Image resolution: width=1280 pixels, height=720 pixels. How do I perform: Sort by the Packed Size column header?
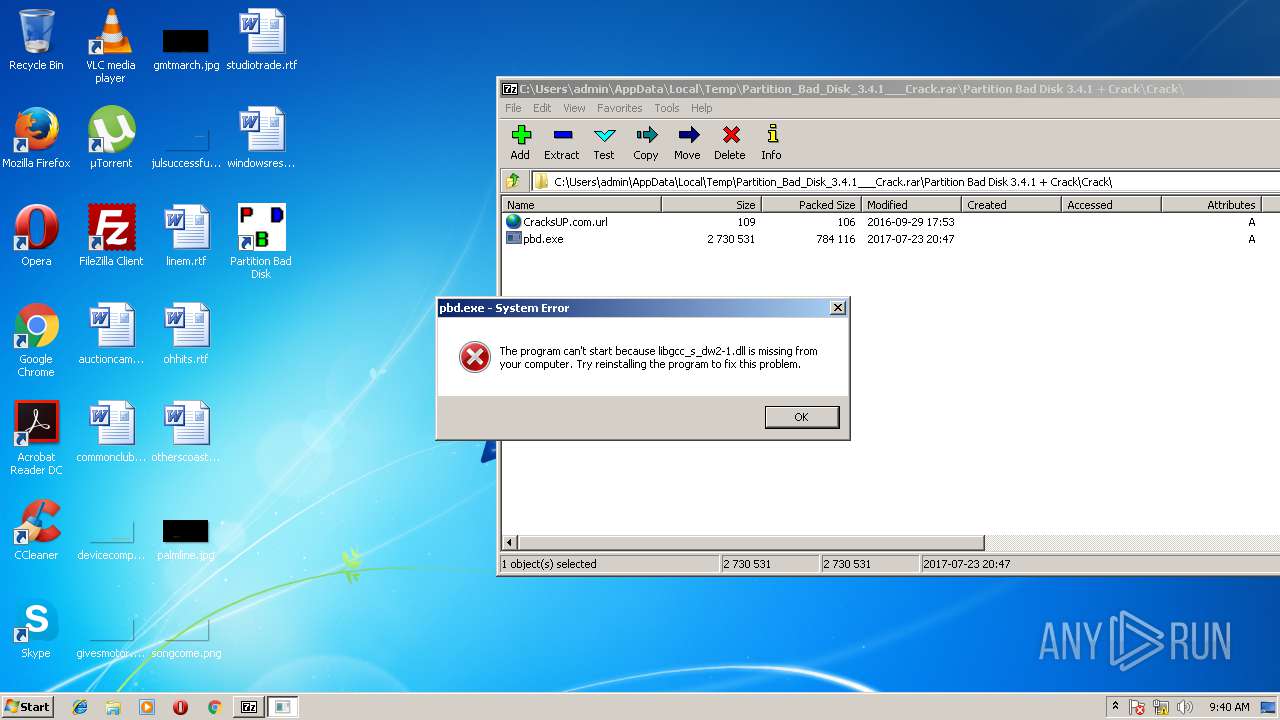pyautogui.click(x=811, y=204)
